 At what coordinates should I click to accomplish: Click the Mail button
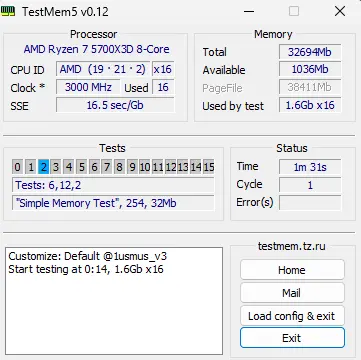coord(292,293)
